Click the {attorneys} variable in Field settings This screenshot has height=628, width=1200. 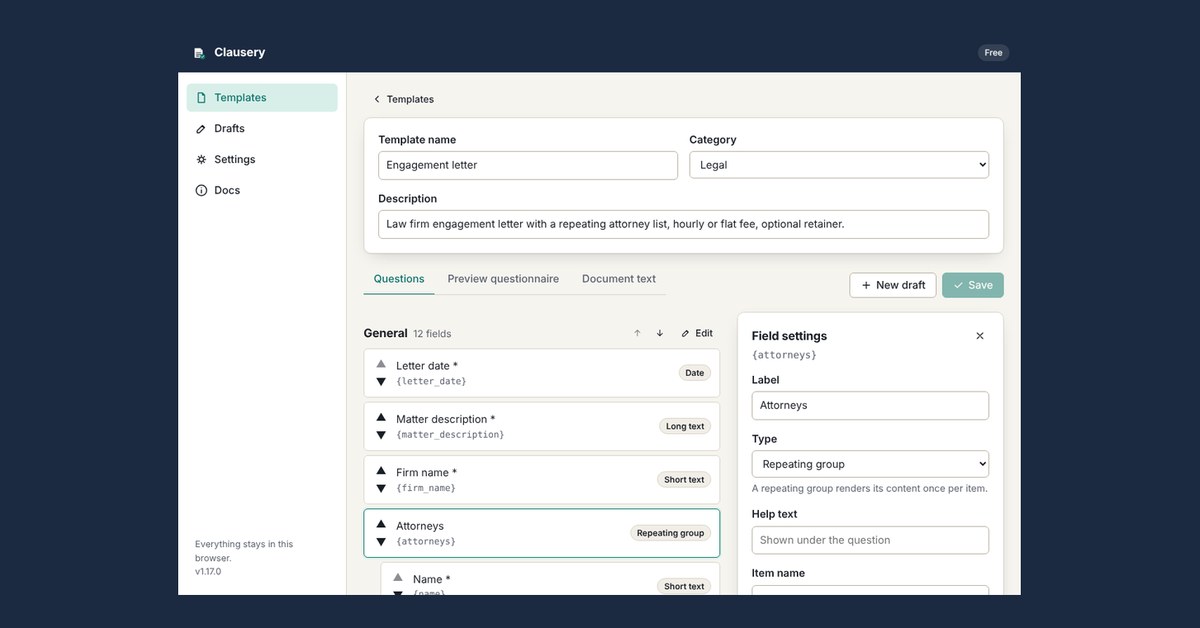point(784,355)
